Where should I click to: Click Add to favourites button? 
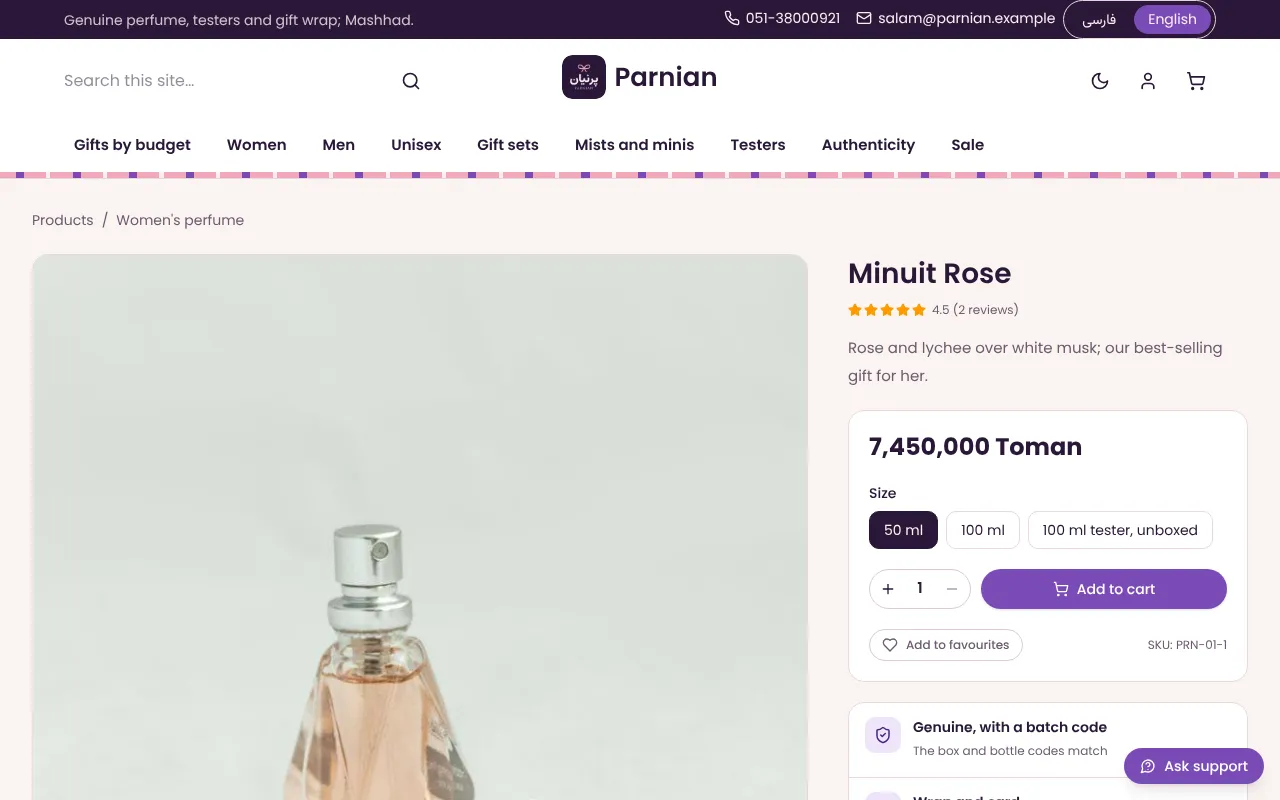click(946, 645)
